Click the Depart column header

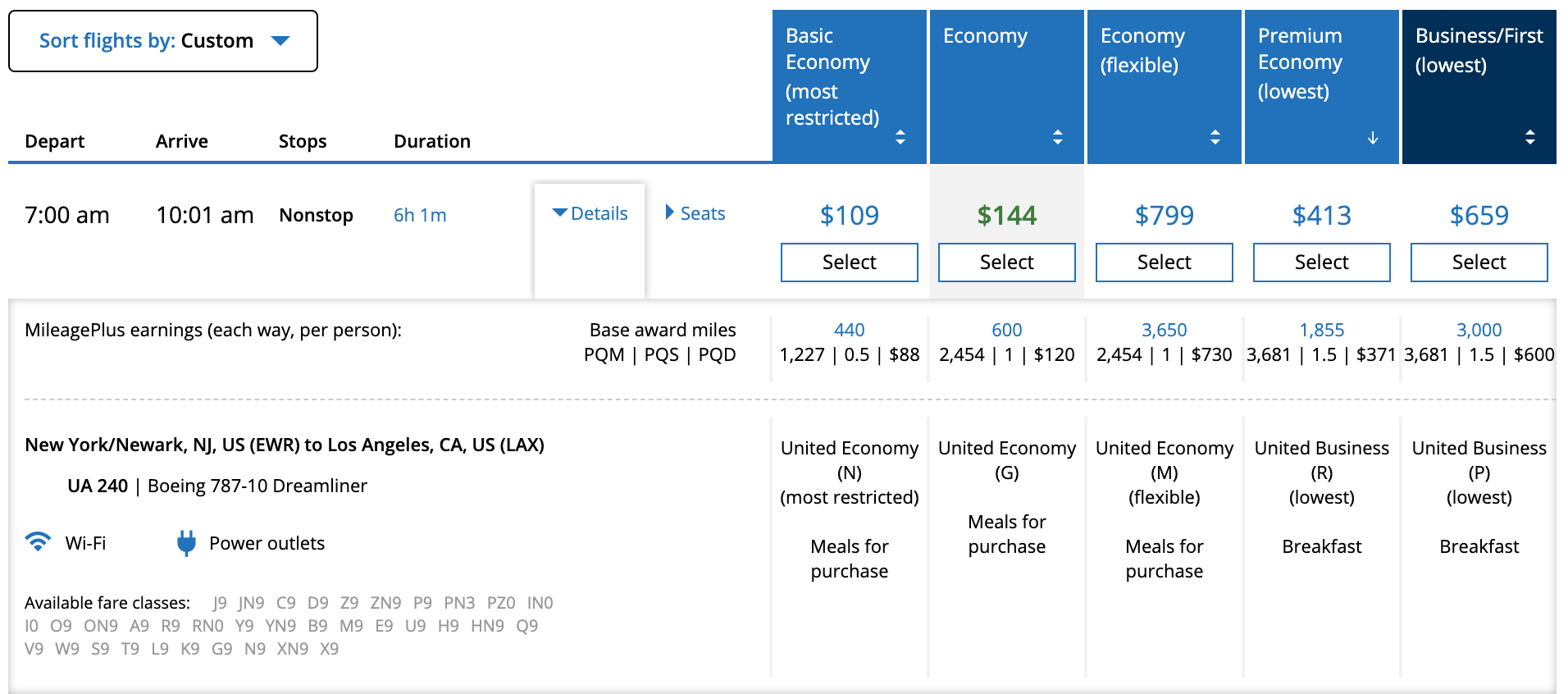point(55,141)
